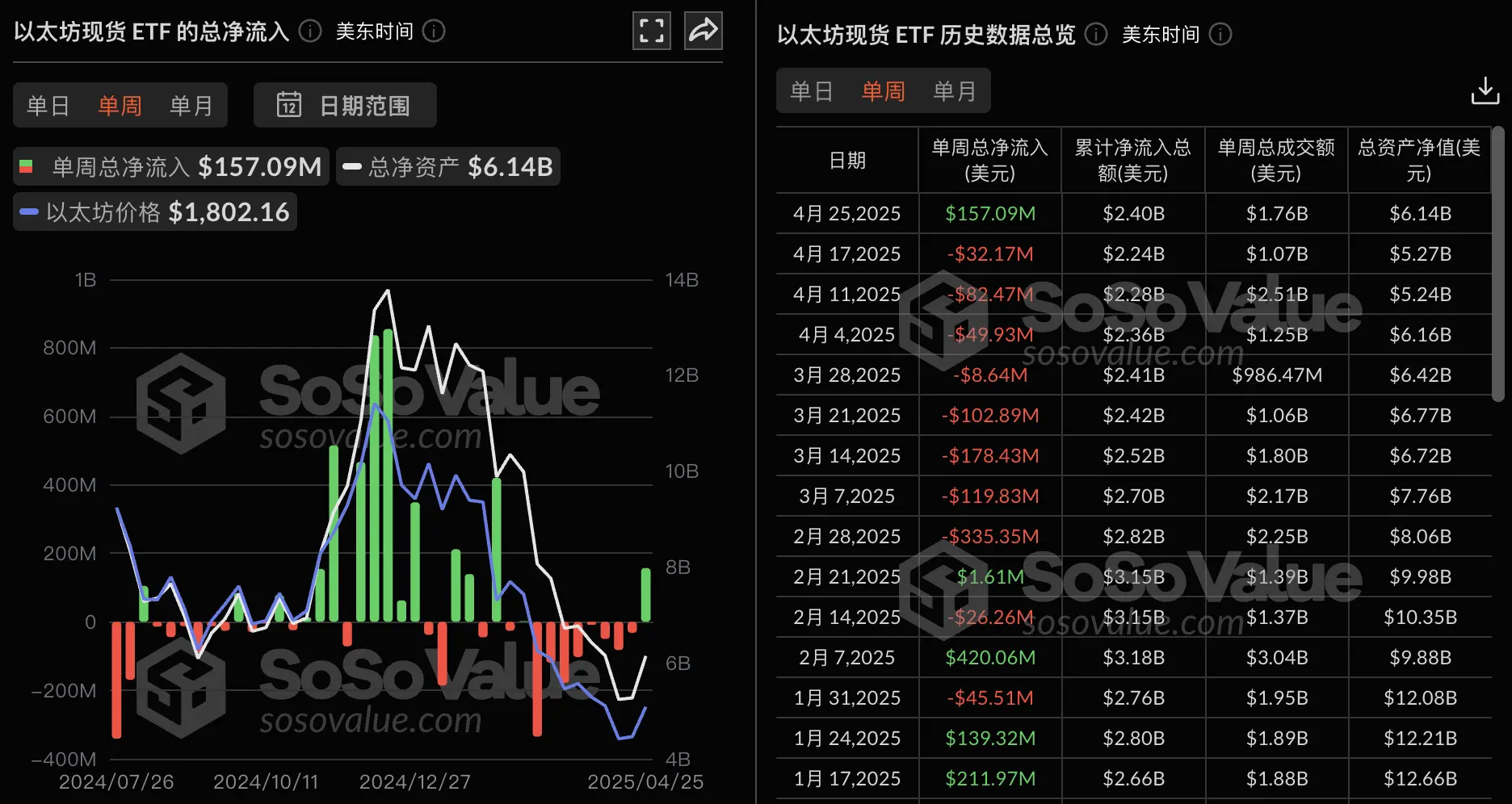Click the 2月 21,2025 date cell
This screenshot has width=1512, height=804.
(847, 577)
